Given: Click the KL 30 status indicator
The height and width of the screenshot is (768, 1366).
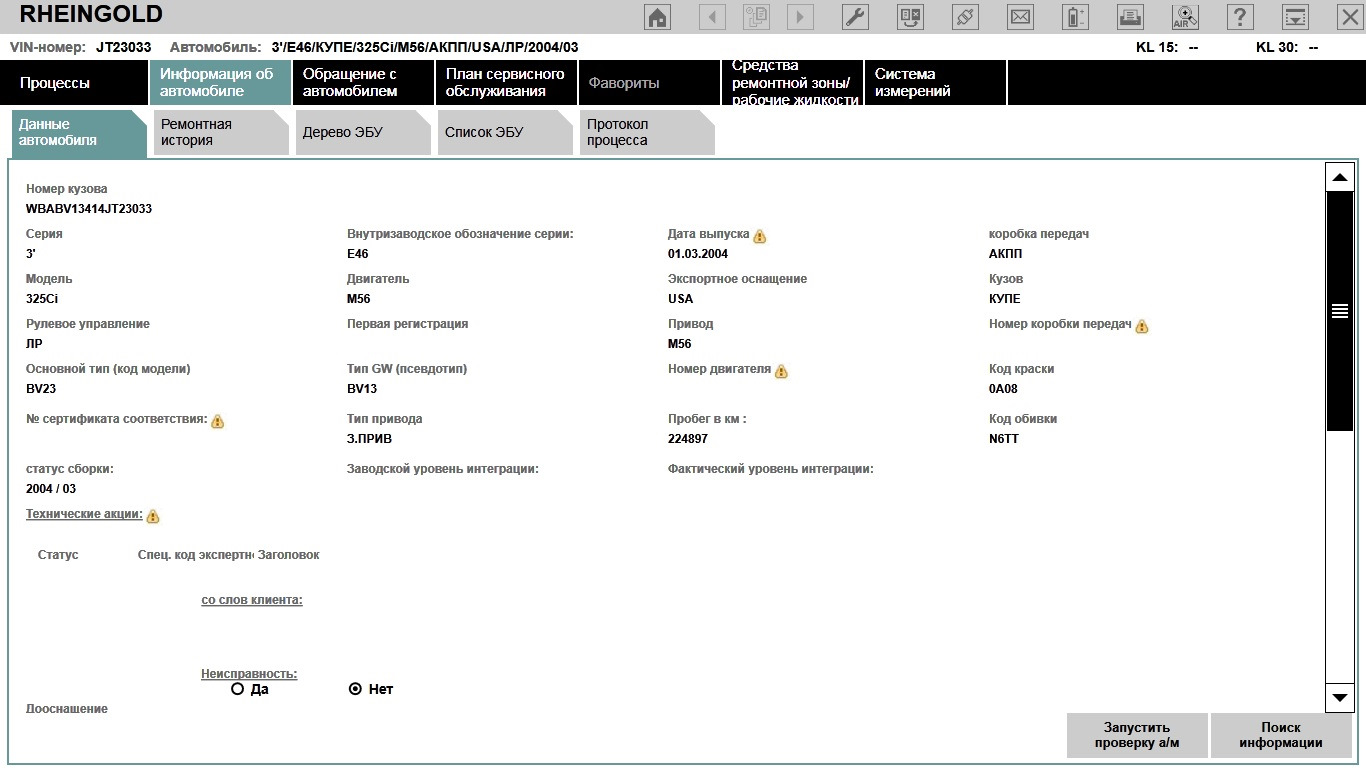Looking at the screenshot, I should 1287,47.
